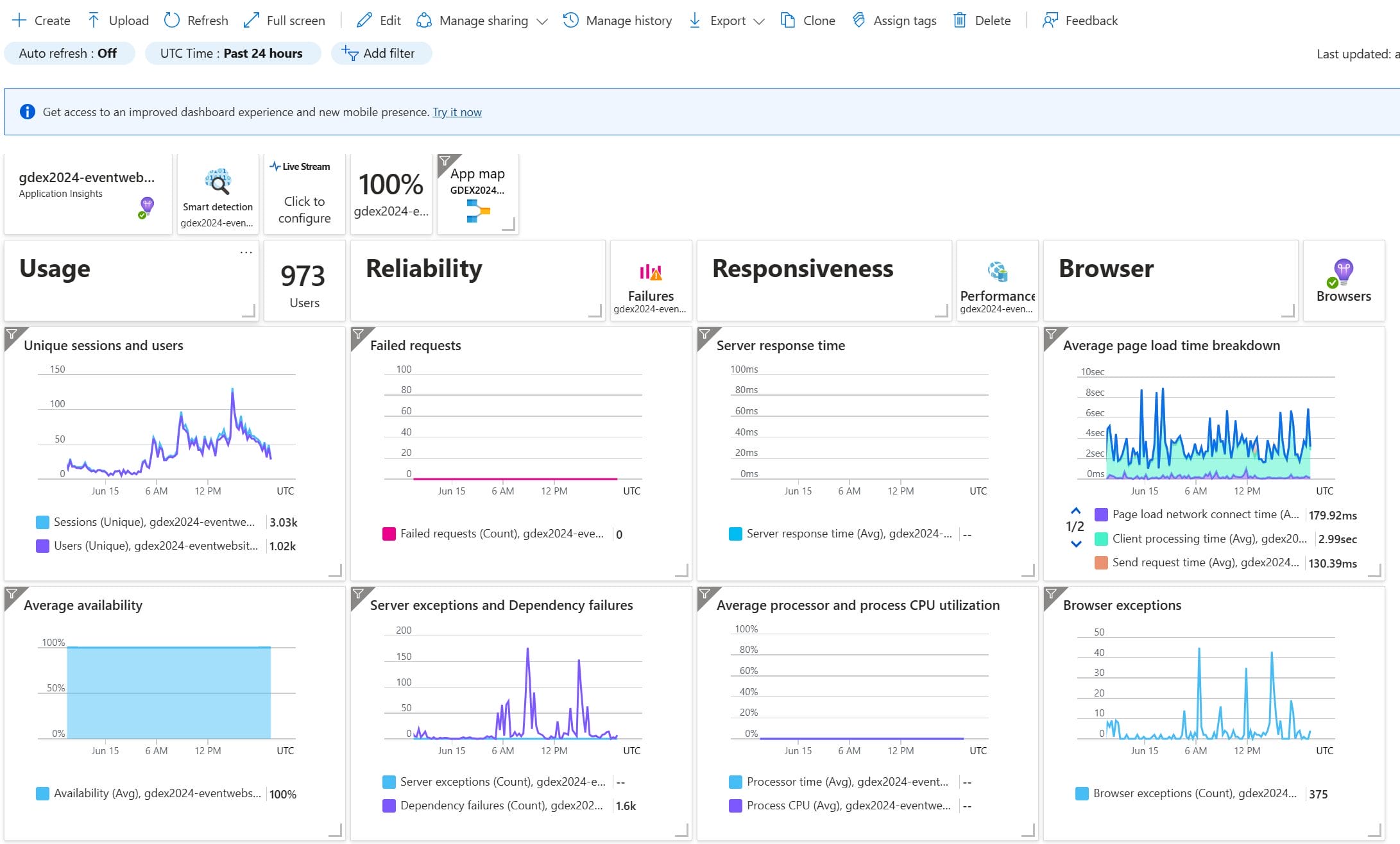
Task: Click the Client processing time legend swatch
Action: (1101, 539)
